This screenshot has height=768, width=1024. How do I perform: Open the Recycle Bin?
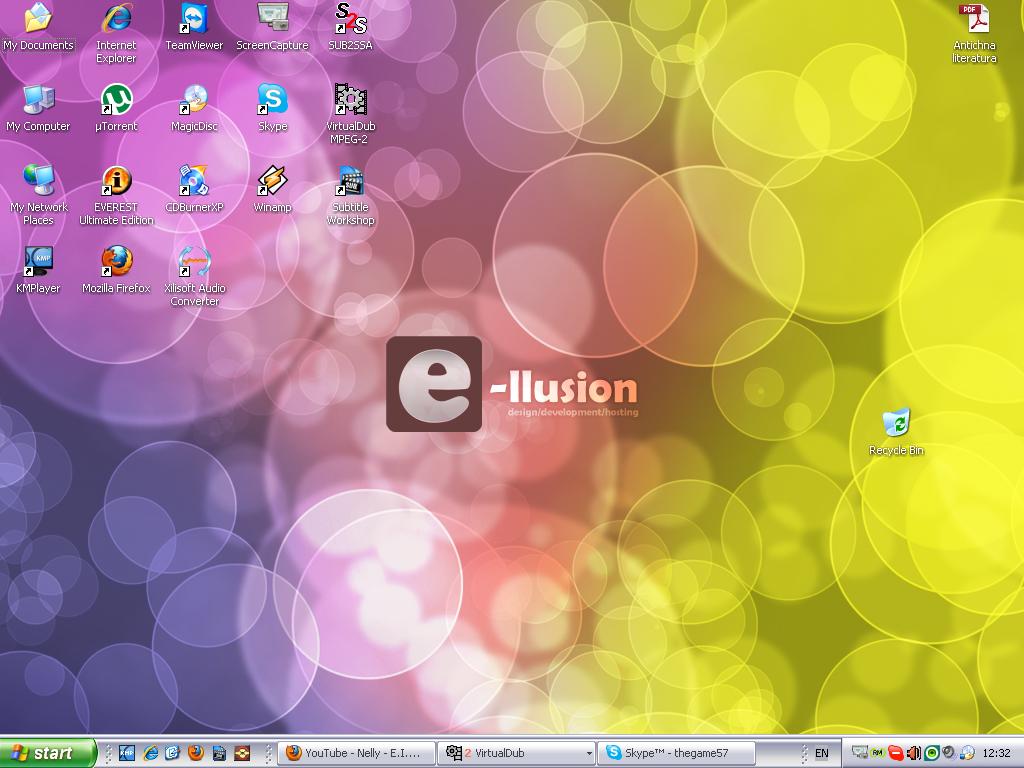click(x=896, y=424)
